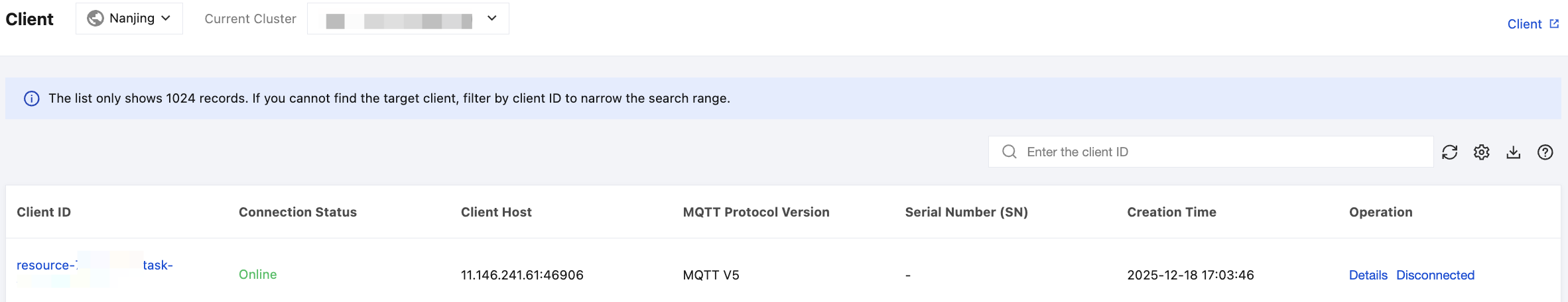Click the Creation Time column header
This screenshot has width=1568, height=302.
click(1171, 212)
